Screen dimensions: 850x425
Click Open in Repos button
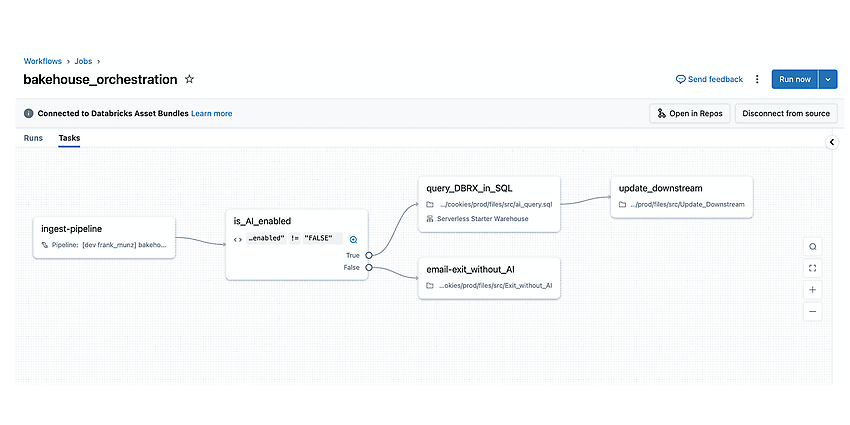690,113
